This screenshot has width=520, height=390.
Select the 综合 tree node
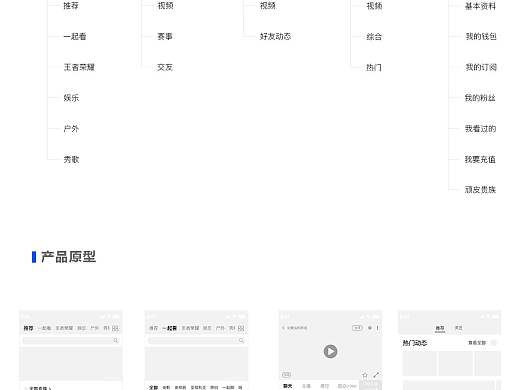pyautogui.click(x=374, y=36)
